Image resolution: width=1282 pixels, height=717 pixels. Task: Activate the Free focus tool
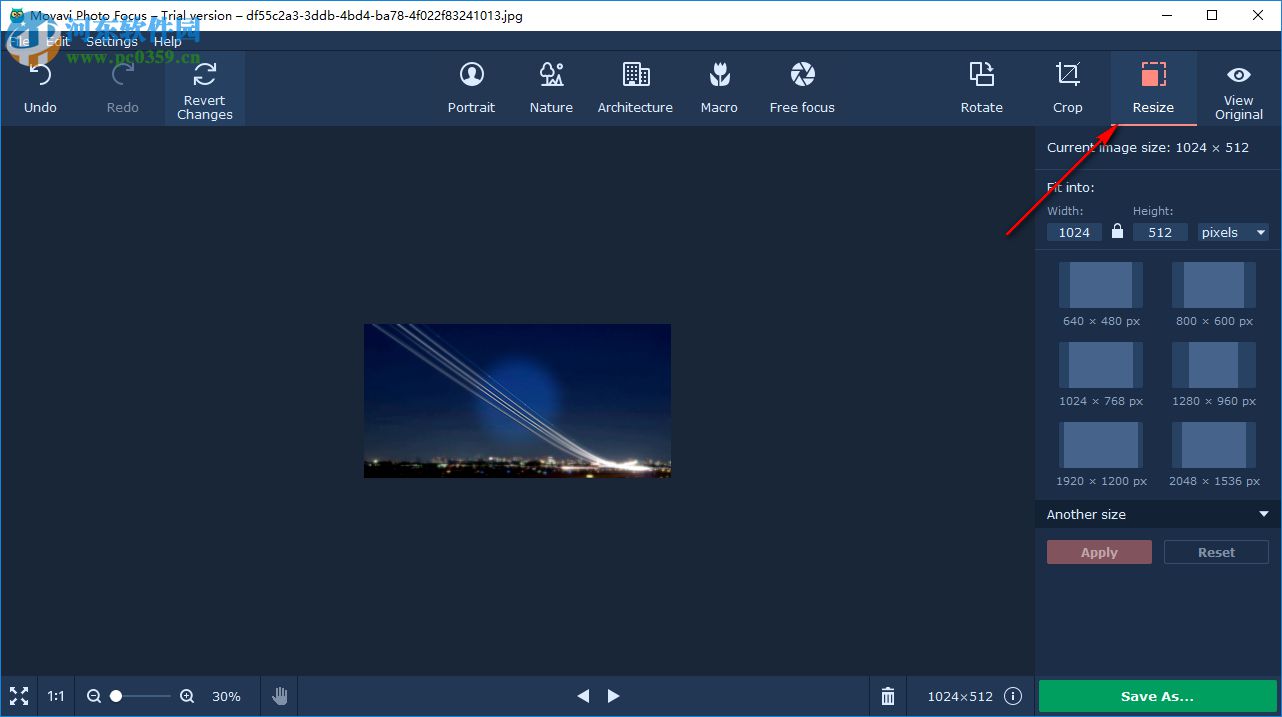click(802, 88)
